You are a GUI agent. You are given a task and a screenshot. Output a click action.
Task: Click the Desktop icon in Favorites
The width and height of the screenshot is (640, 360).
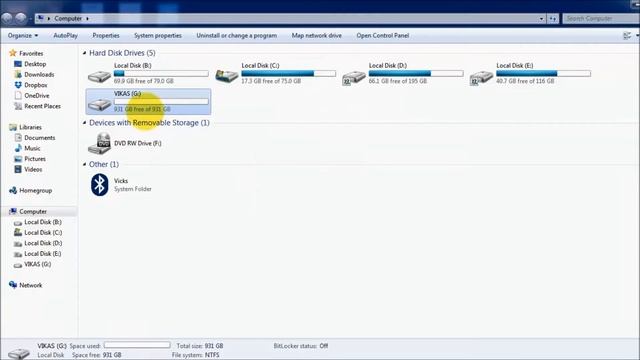[18, 64]
